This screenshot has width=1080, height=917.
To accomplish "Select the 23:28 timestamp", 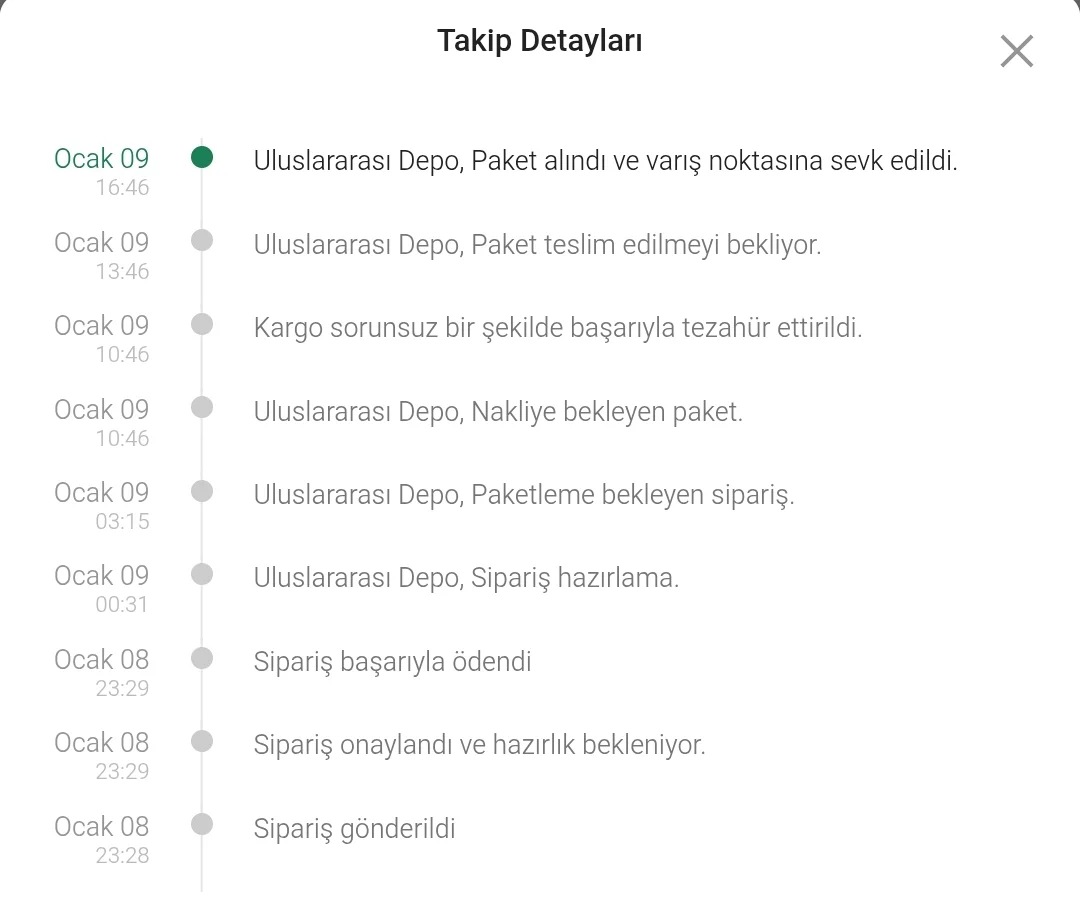I will tap(122, 855).
